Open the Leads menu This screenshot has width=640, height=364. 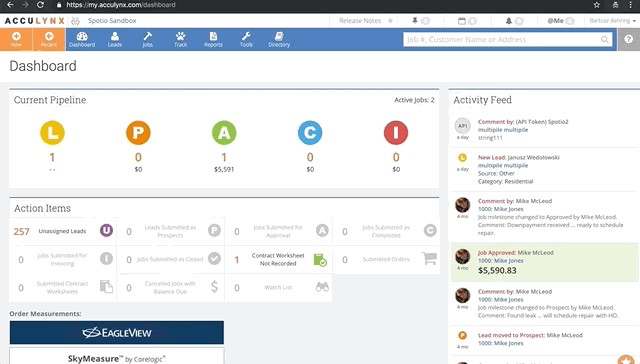pyautogui.click(x=115, y=39)
